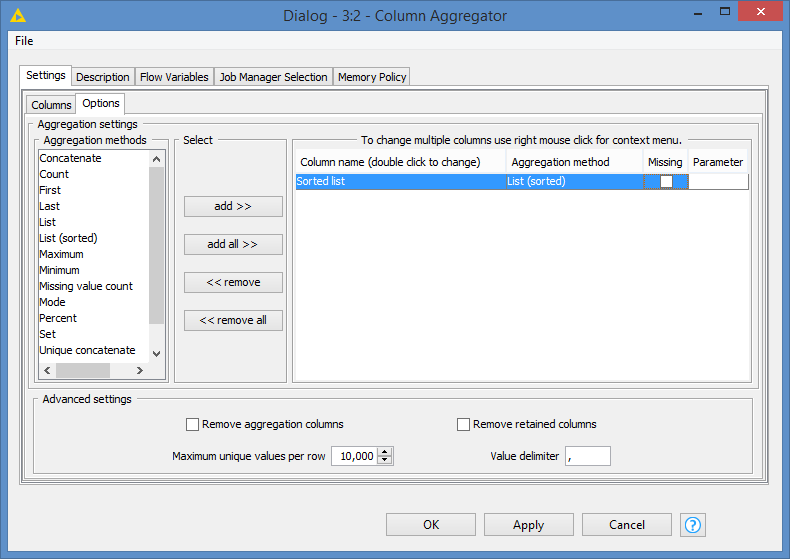Switch to the Columns tab

click(x=51, y=105)
